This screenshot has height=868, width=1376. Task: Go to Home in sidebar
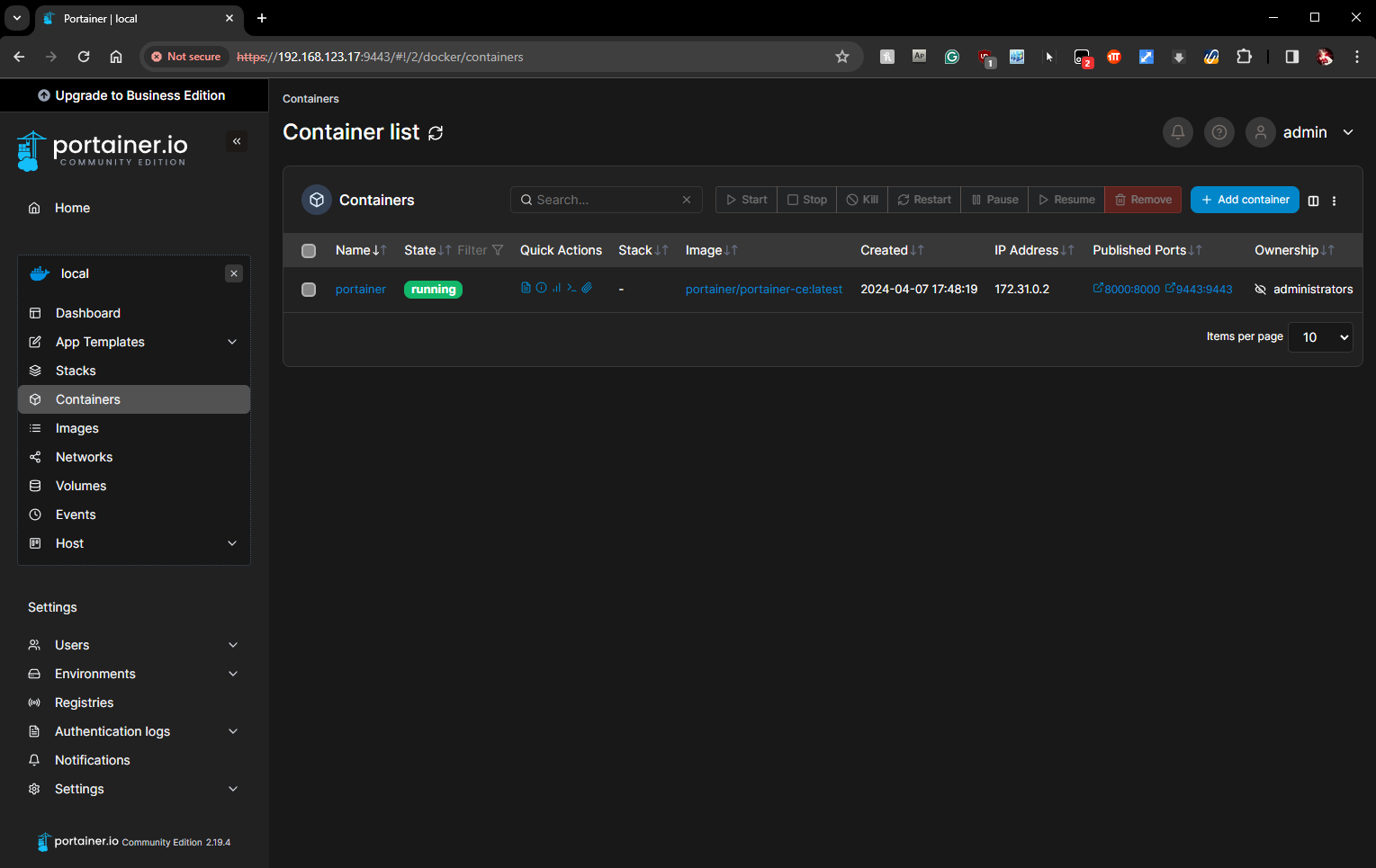(x=72, y=208)
